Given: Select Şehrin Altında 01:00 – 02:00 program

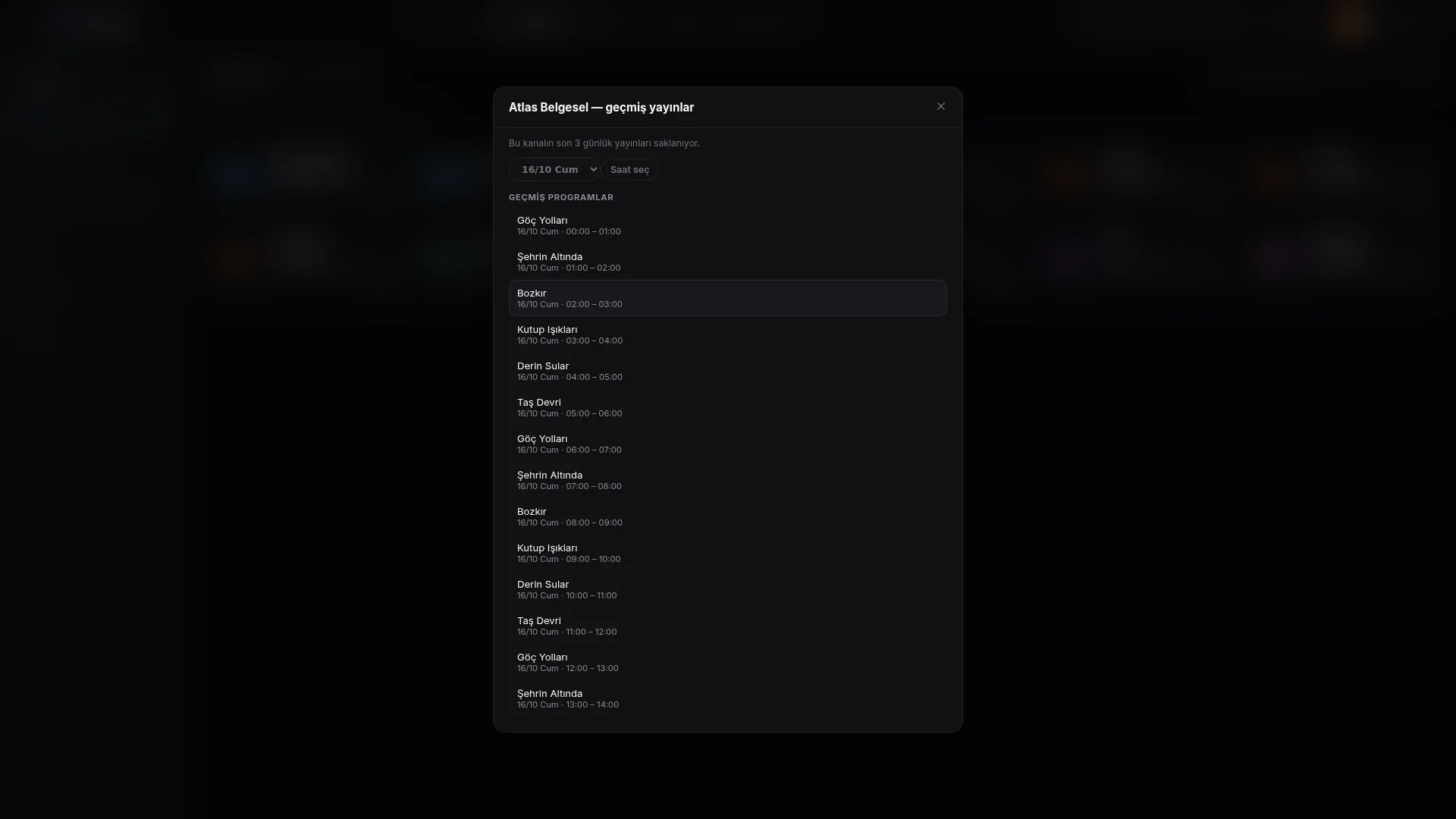Looking at the screenshot, I should [728, 262].
